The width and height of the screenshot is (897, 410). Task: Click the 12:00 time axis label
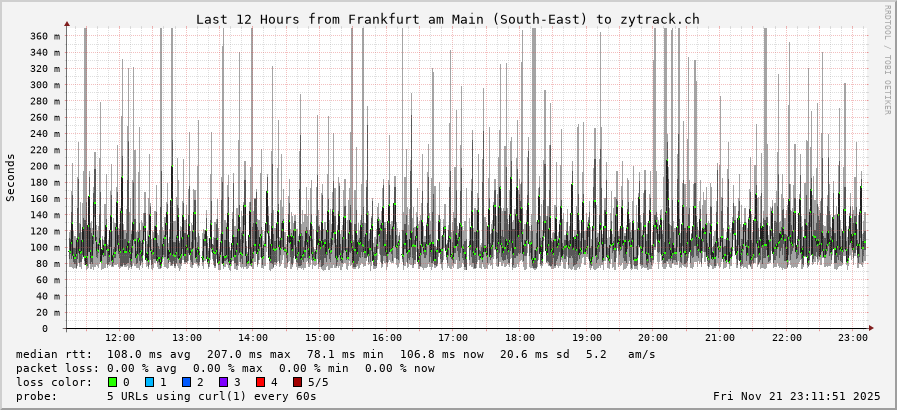click(x=120, y=338)
